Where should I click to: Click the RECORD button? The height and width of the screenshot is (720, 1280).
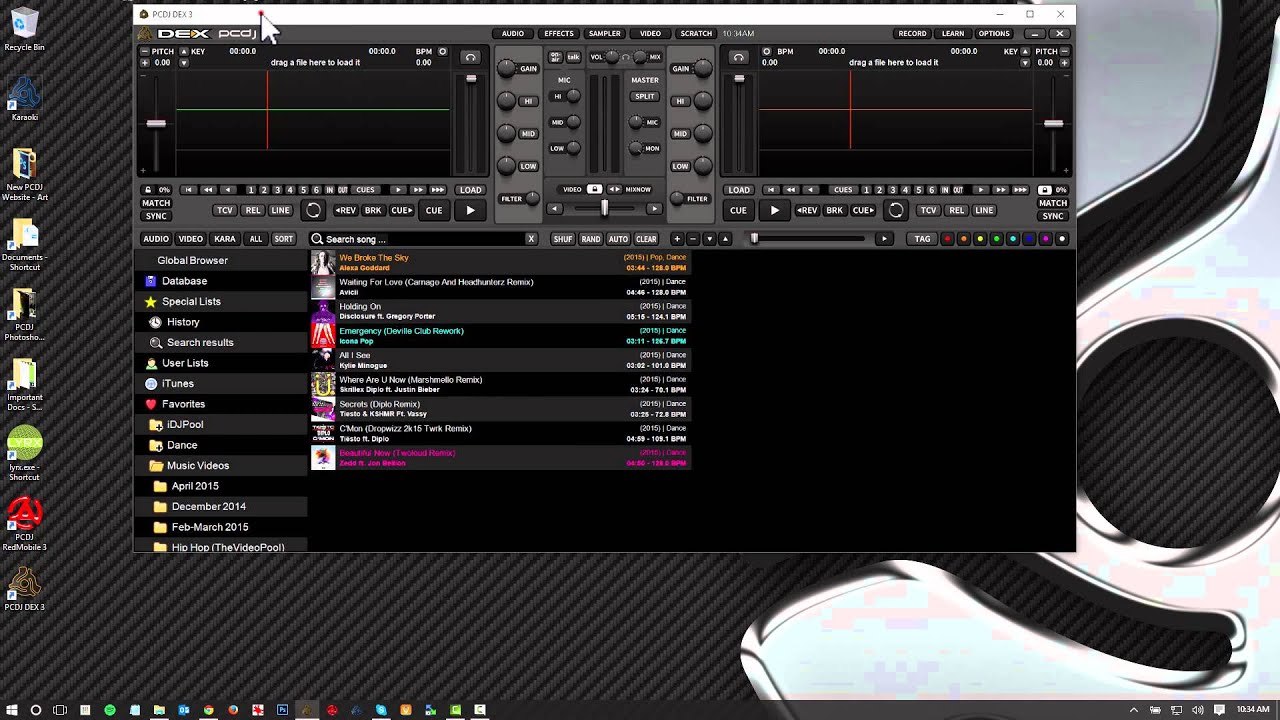click(x=912, y=33)
